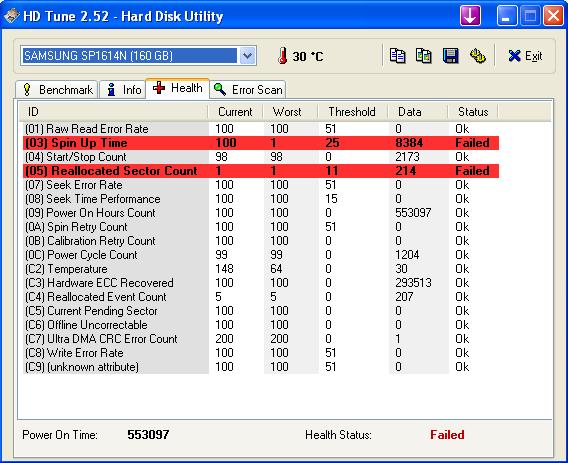Open the Info tab
Image resolution: width=568 pixels, height=463 pixels.
coord(123,89)
